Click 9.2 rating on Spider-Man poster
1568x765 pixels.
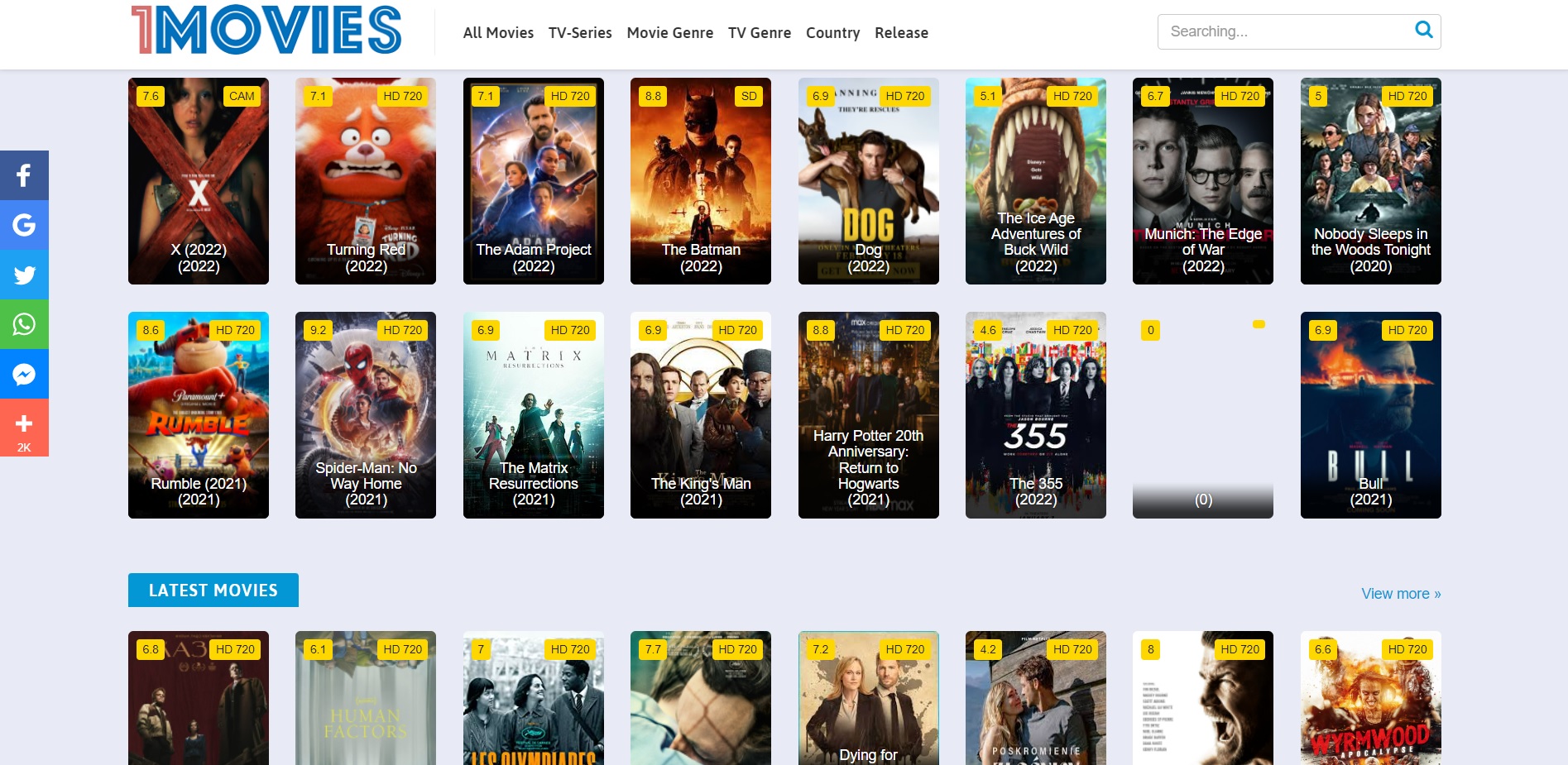[x=318, y=330]
